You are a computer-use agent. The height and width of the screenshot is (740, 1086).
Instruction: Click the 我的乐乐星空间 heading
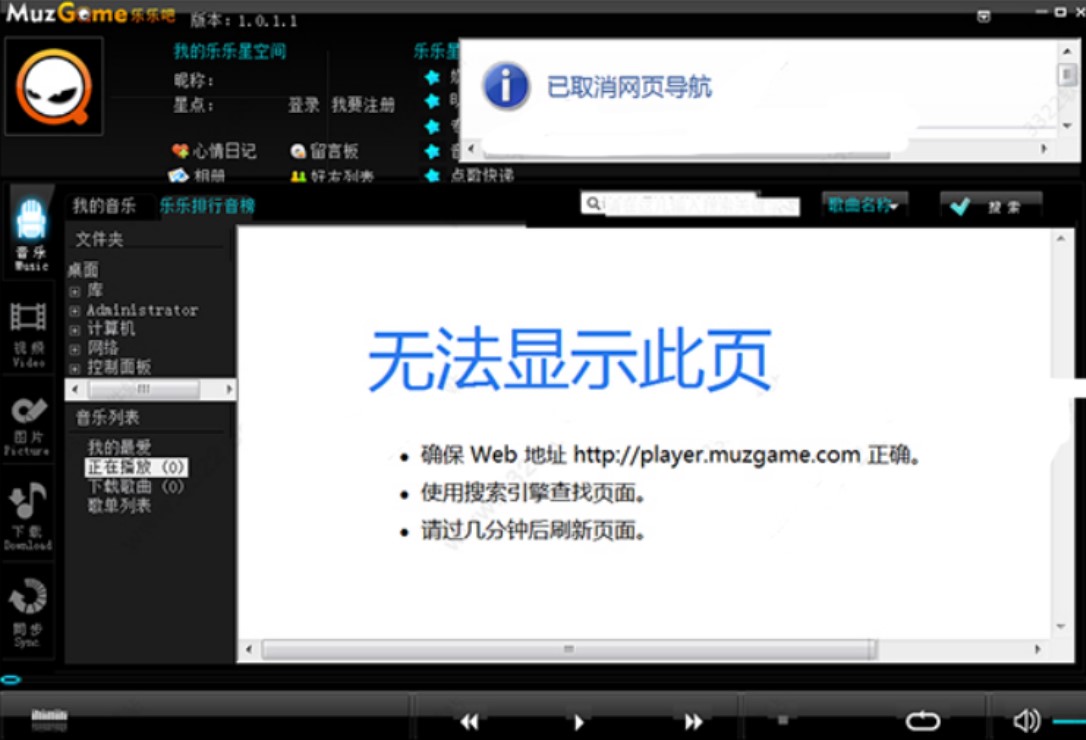pos(229,51)
